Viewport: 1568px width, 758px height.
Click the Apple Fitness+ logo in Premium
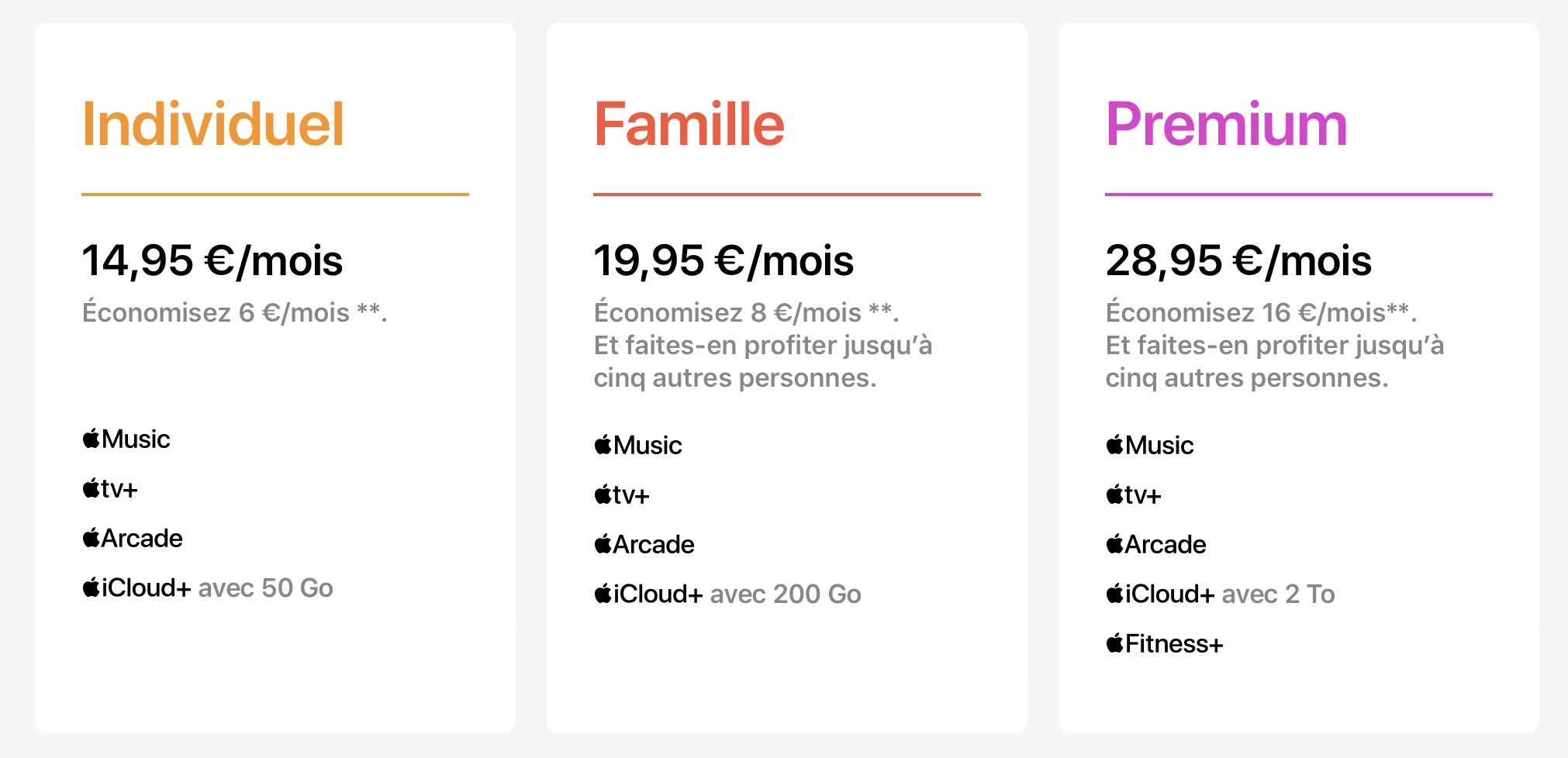tap(1165, 643)
